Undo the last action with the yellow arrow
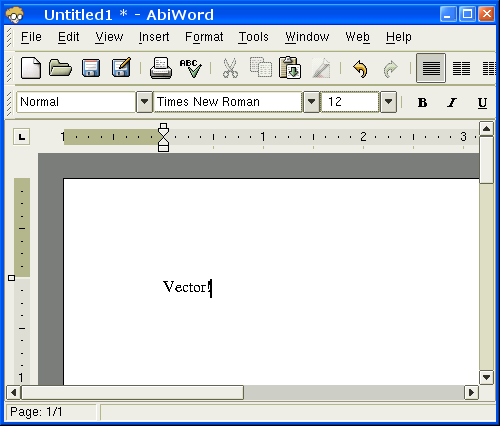 [360, 69]
